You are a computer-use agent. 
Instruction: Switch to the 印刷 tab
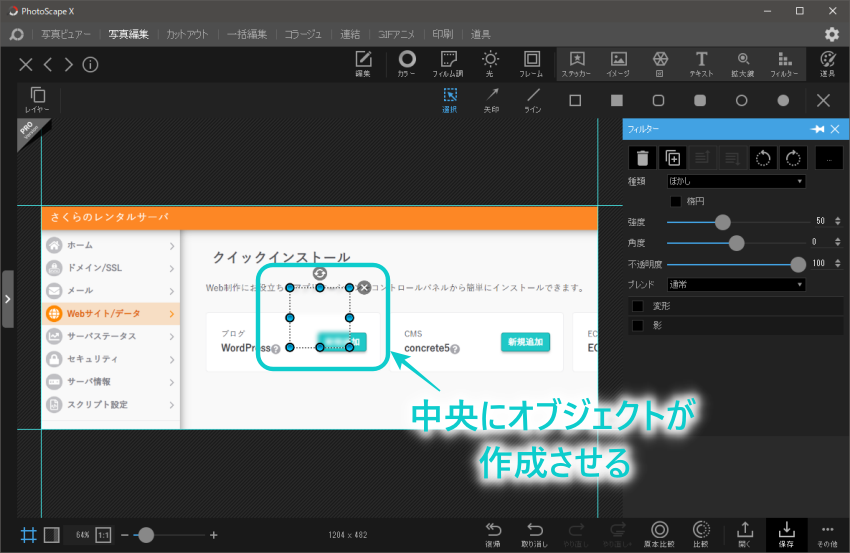pyautogui.click(x=442, y=34)
